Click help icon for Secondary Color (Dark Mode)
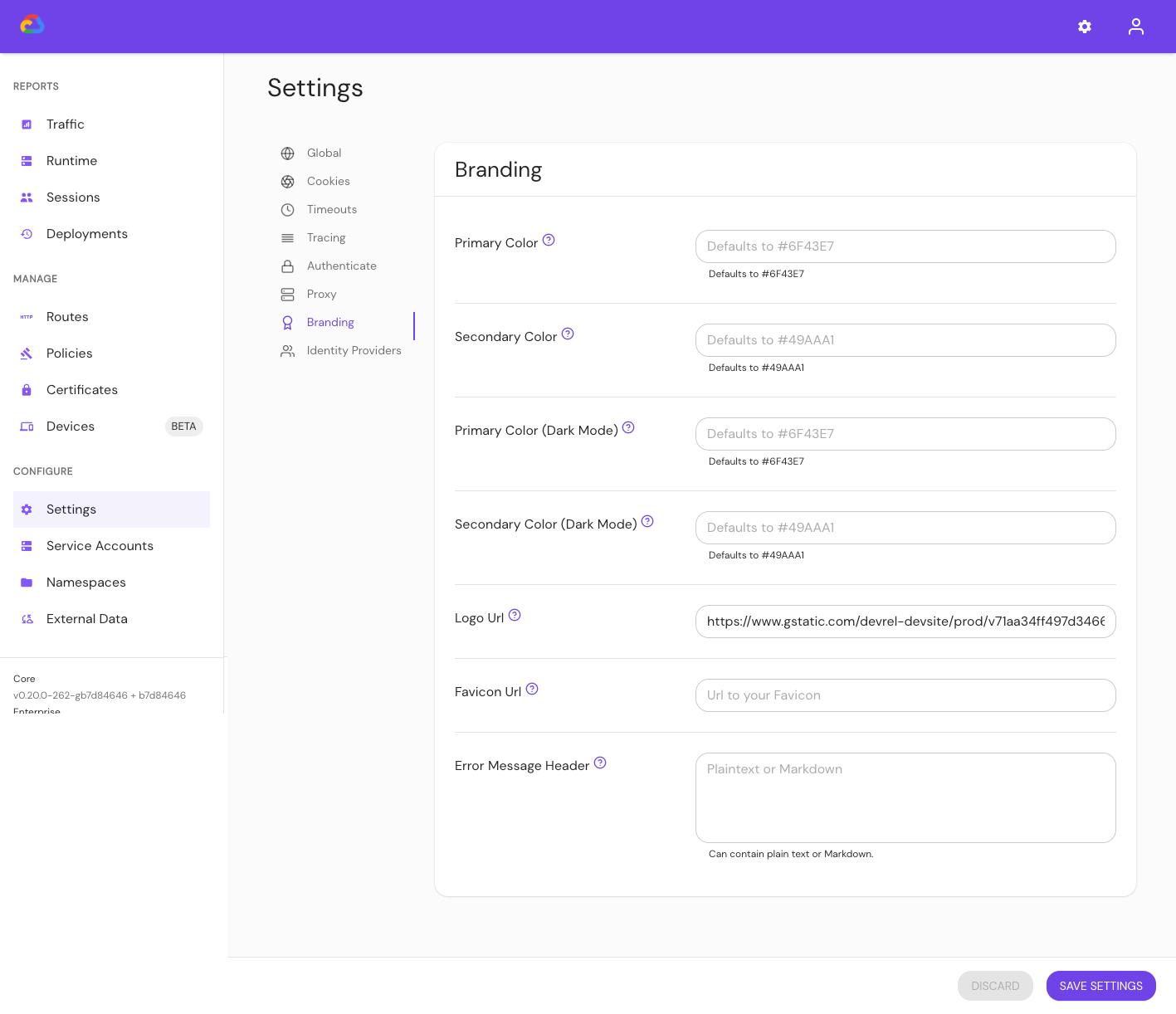This screenshot has width=1176, height=1014. click(x=647, y=522)
